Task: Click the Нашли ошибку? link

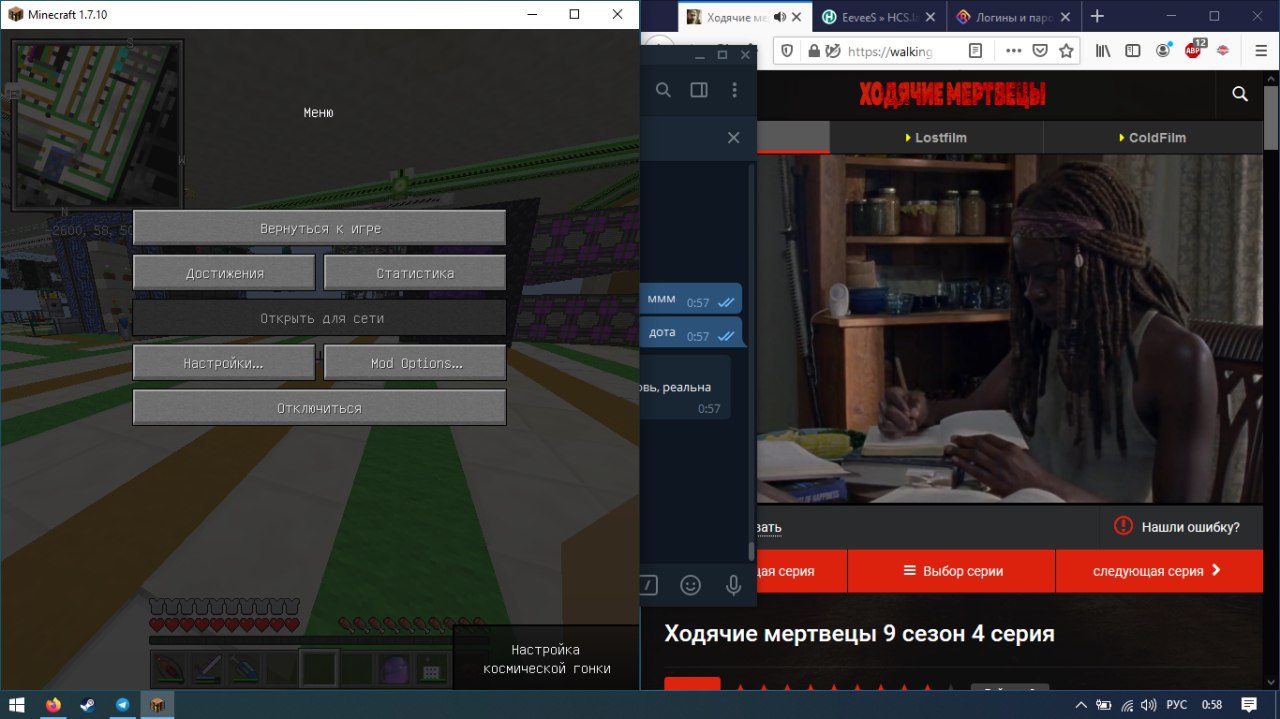Action: [1177, 527]
